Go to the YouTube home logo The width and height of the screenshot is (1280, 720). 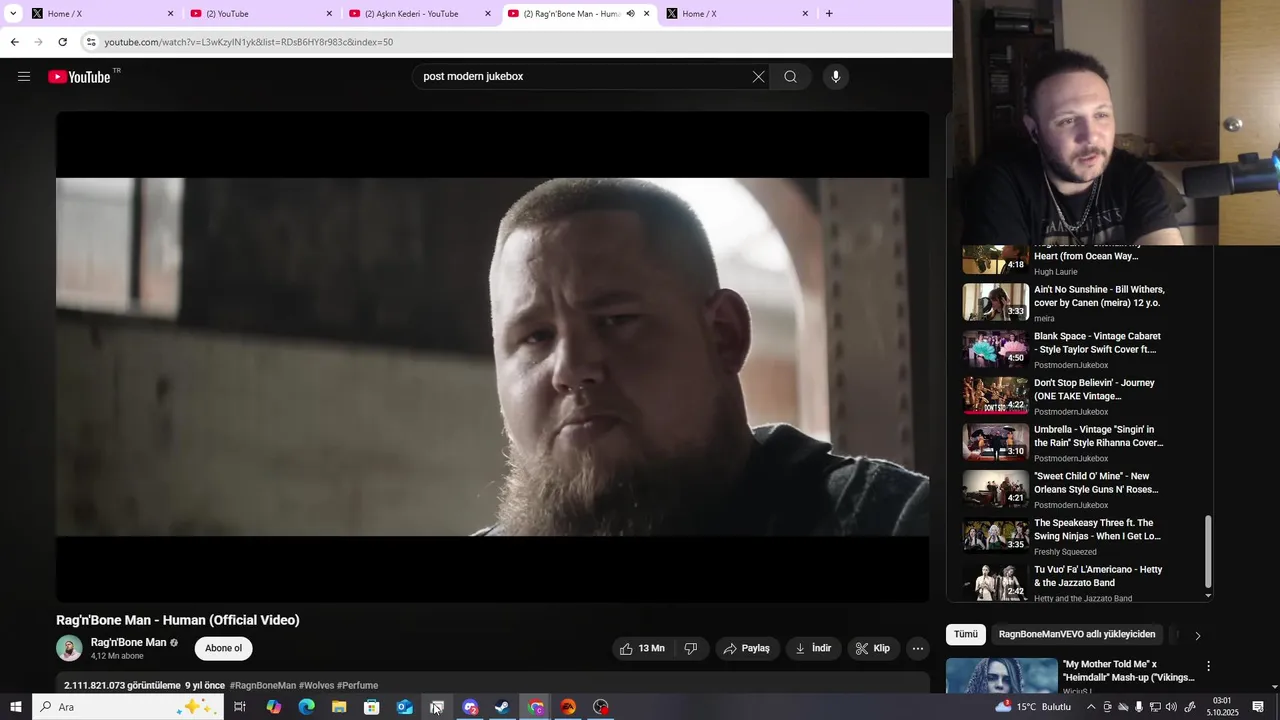click(x=80, y=77)
